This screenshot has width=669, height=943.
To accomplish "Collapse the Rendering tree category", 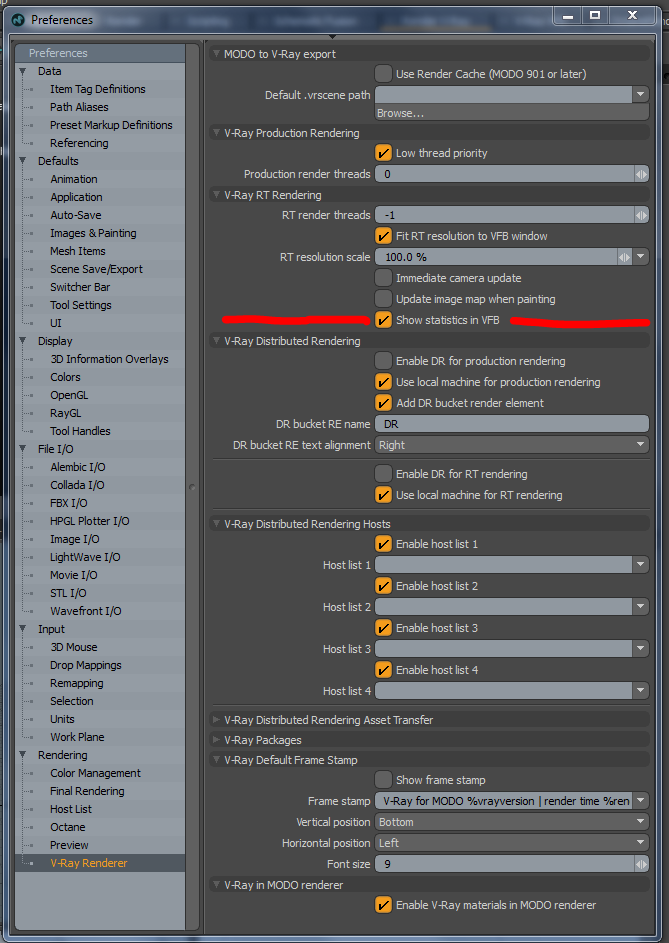I will 22,755.
